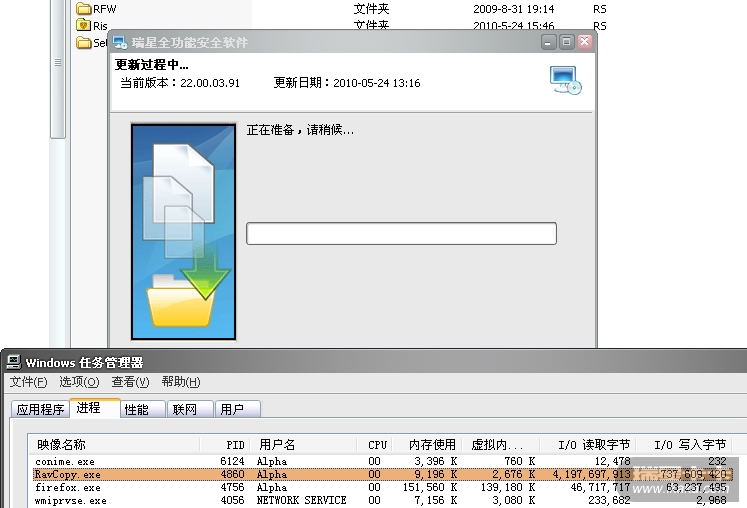Sort processes by PID column header
747x508 pixels.
click(x=225, y=445)
